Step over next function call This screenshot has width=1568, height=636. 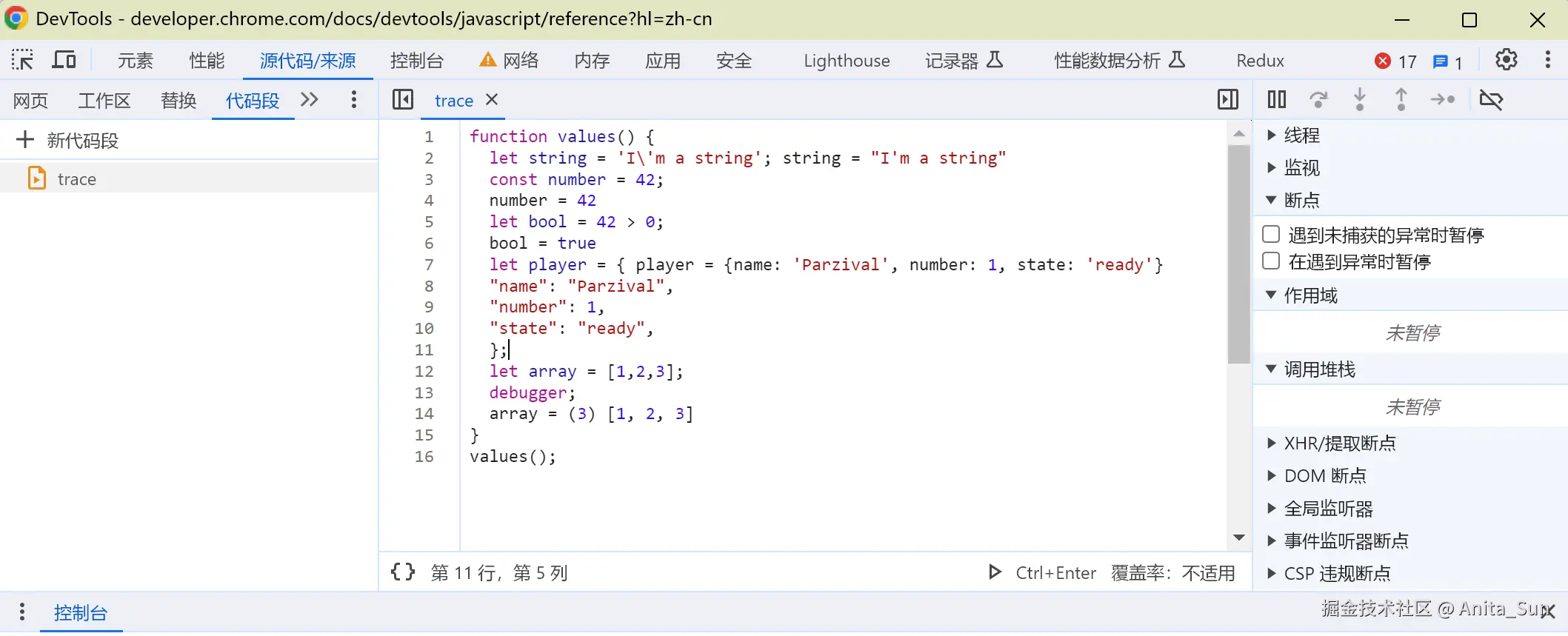[1318, 99]
